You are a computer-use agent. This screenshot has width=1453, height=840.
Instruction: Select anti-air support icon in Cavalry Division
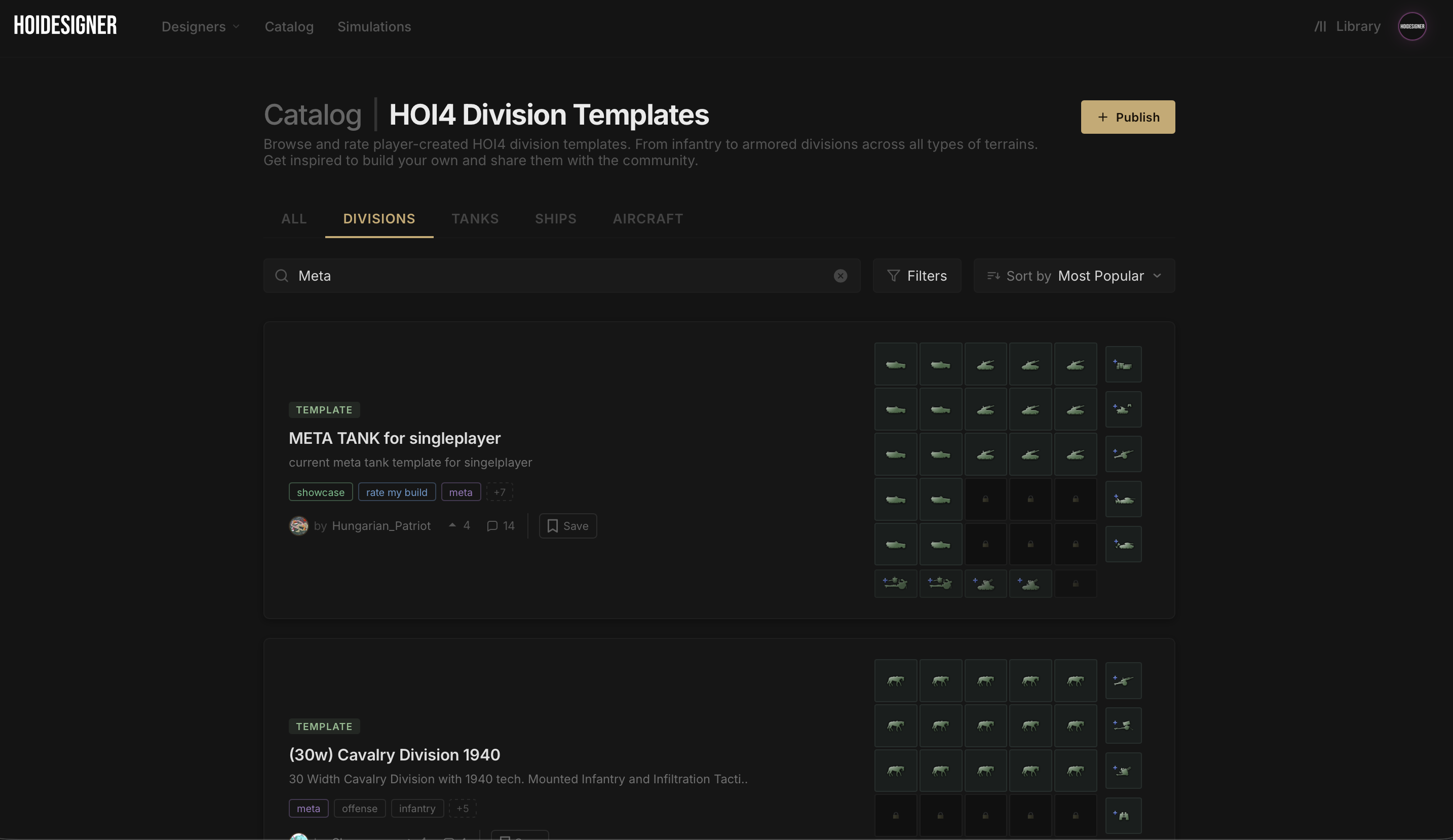tap(1123, 771)
